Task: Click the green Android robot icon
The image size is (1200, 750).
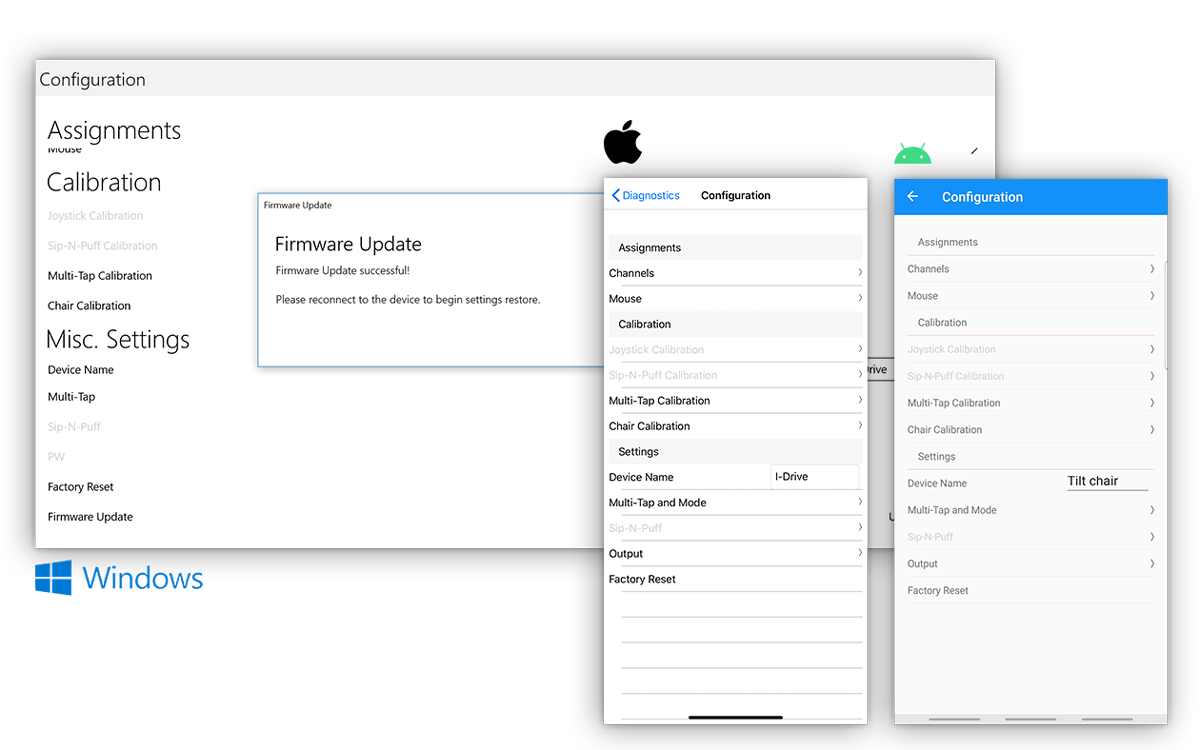Action: [912, 155]
